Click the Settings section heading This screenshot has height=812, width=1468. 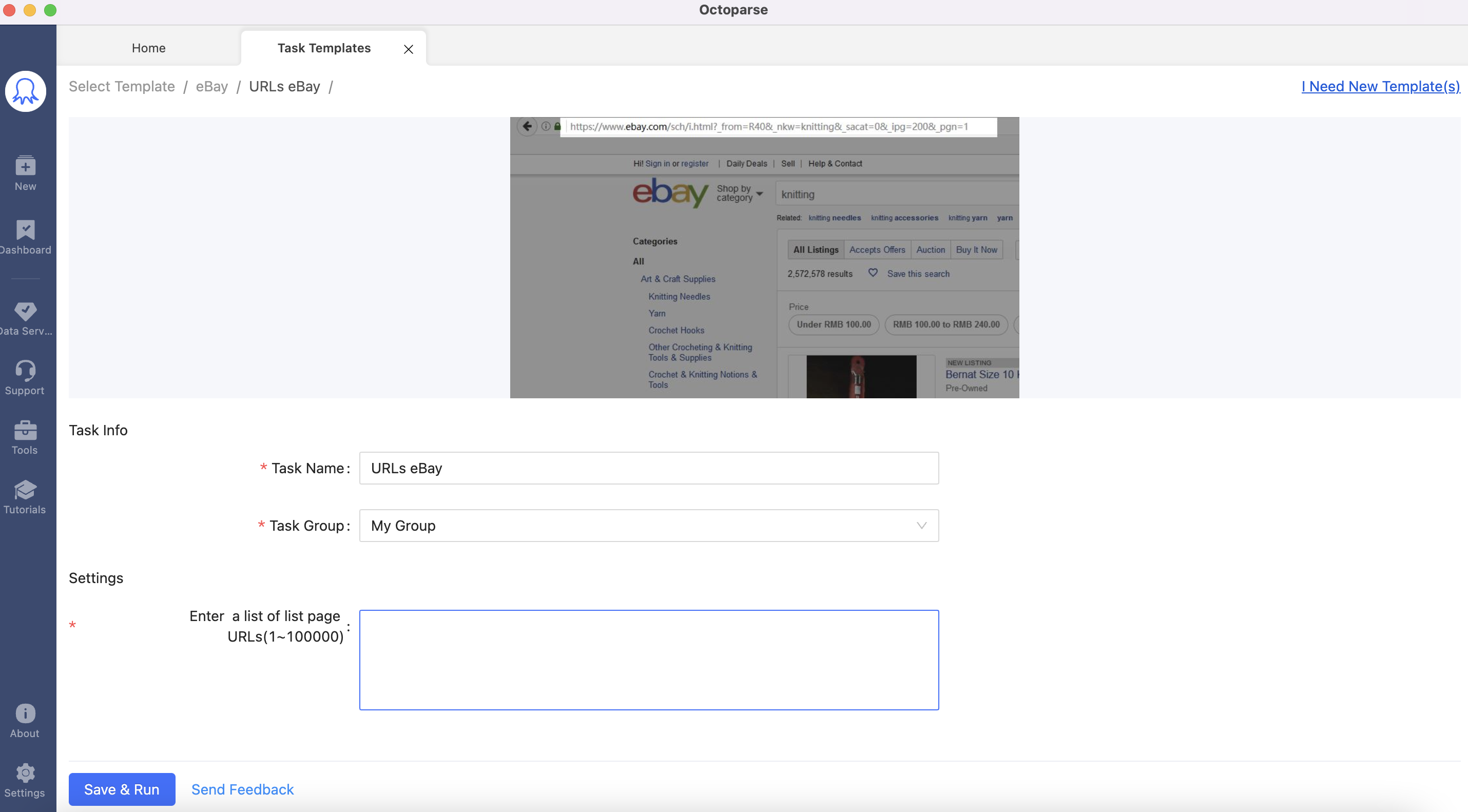[x=96, y=578]
